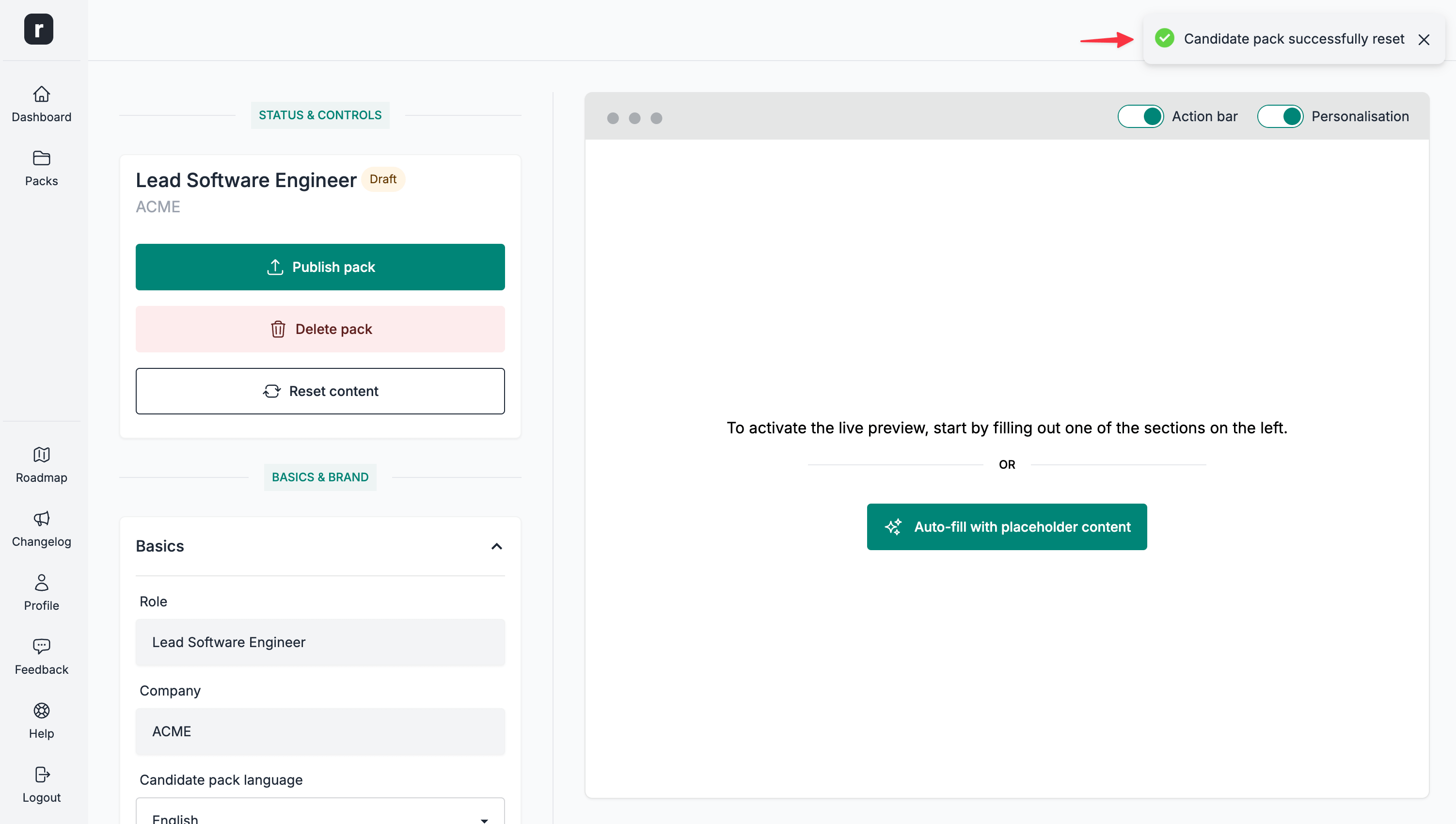Open the Feedback chat bubble icon
1456x824 pixels.
tap(41, 646)
